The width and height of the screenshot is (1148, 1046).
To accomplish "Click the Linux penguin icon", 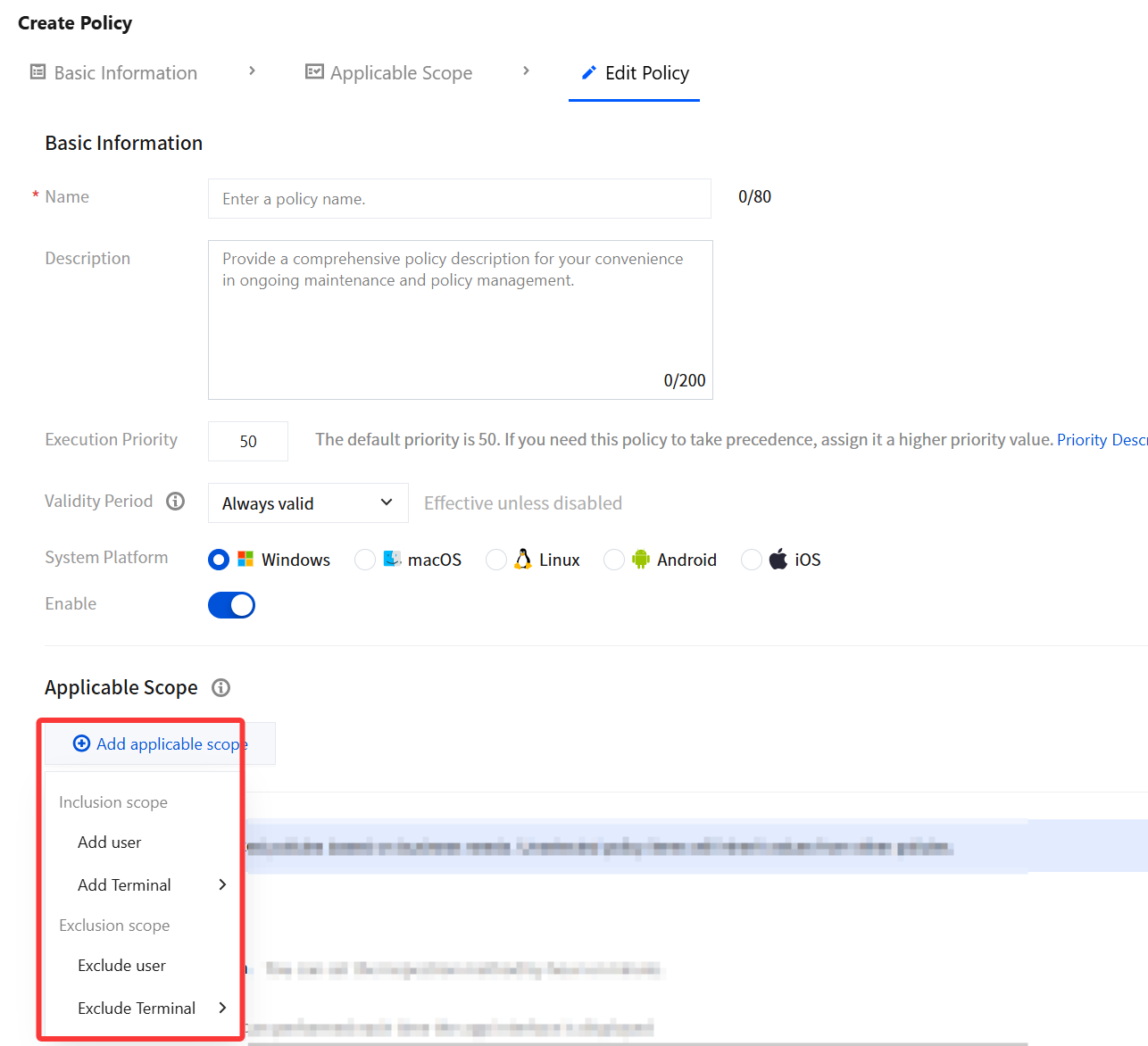I will click(x=523, y=559).
